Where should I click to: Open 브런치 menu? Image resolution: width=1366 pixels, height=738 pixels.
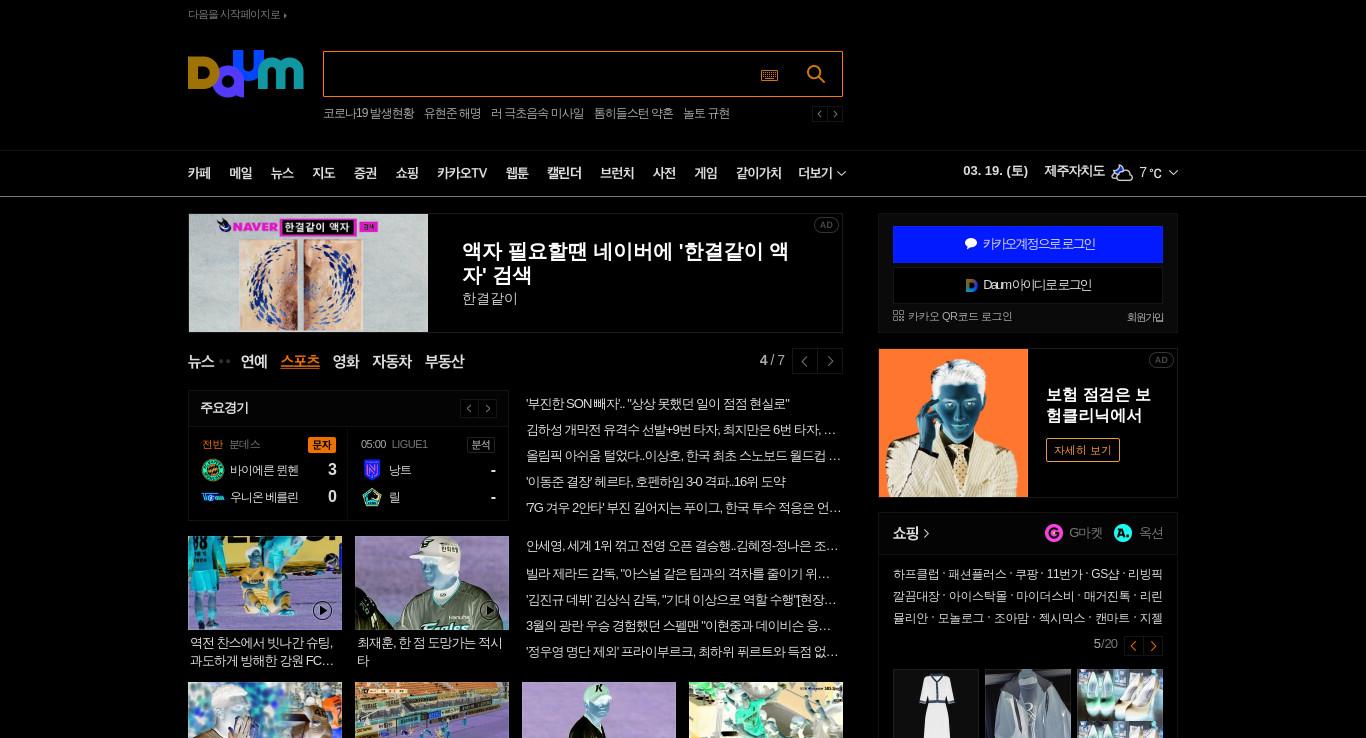coord(617,173)
